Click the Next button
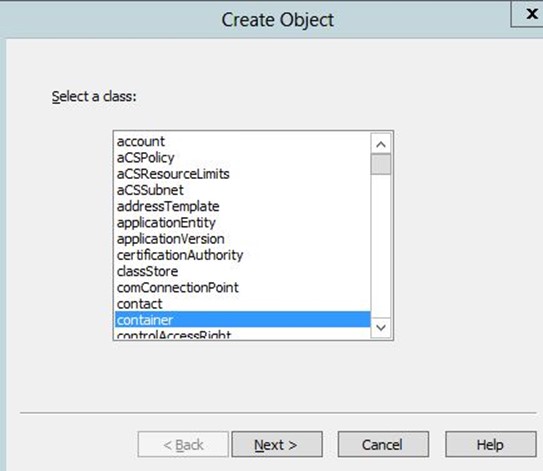The width and height of the screenshot is (543, 471). point(277,444)
